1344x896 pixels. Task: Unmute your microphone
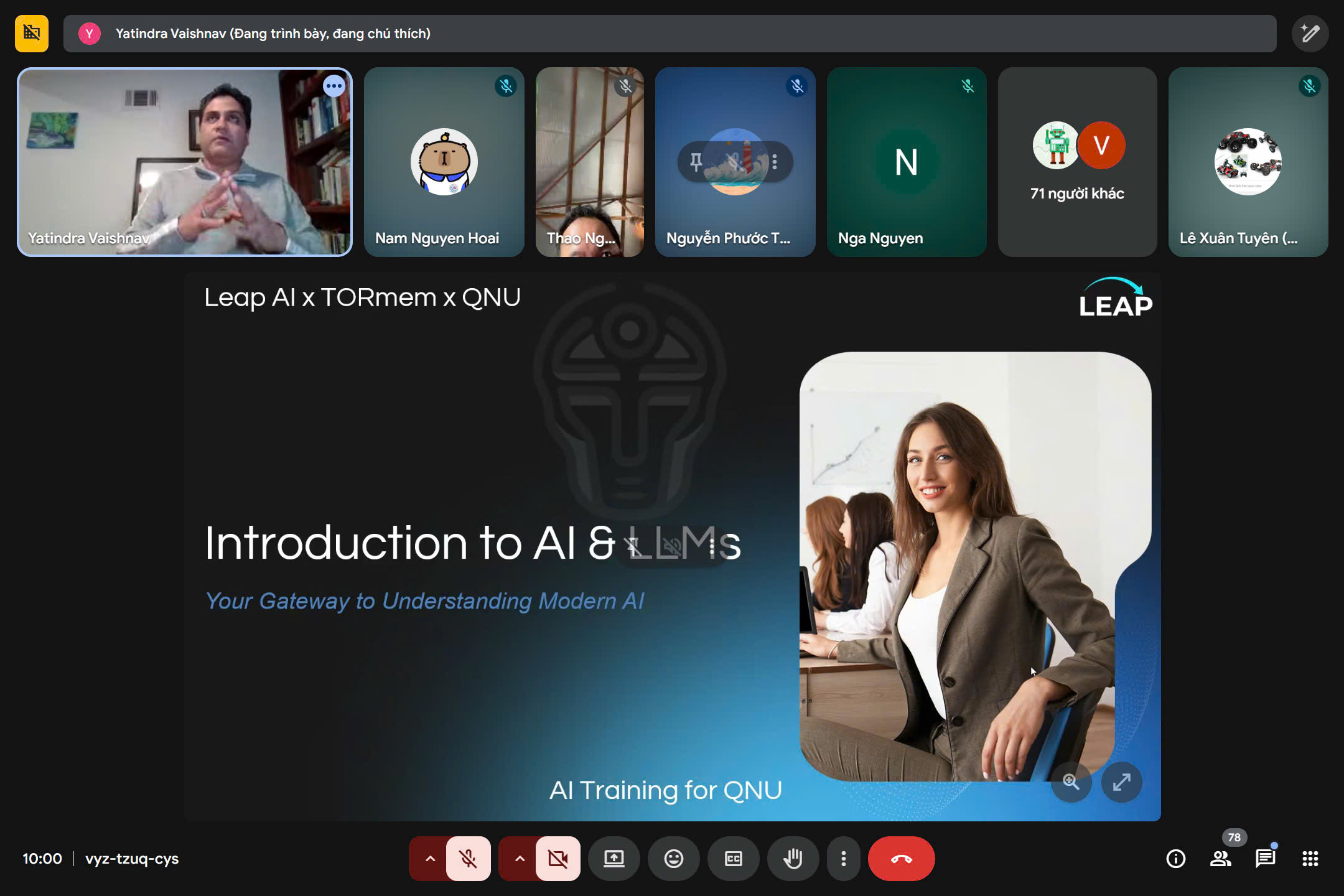469,859
